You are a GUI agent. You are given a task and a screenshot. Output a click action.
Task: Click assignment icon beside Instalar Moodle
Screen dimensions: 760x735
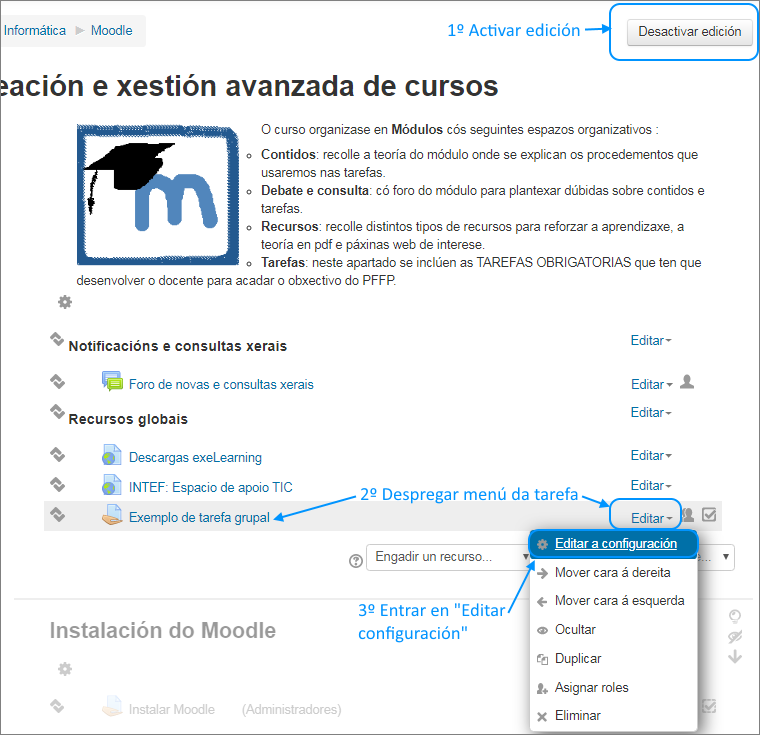pyautogui.click(x=112, y=706)
